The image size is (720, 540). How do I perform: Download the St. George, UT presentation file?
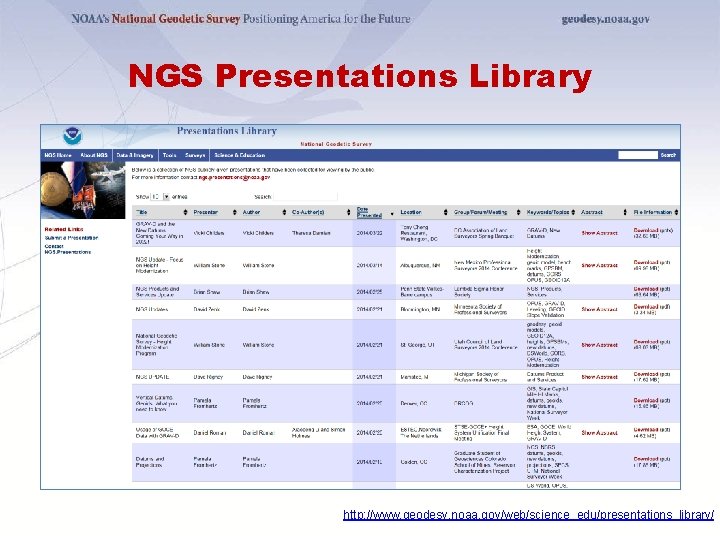click(646, 342)
